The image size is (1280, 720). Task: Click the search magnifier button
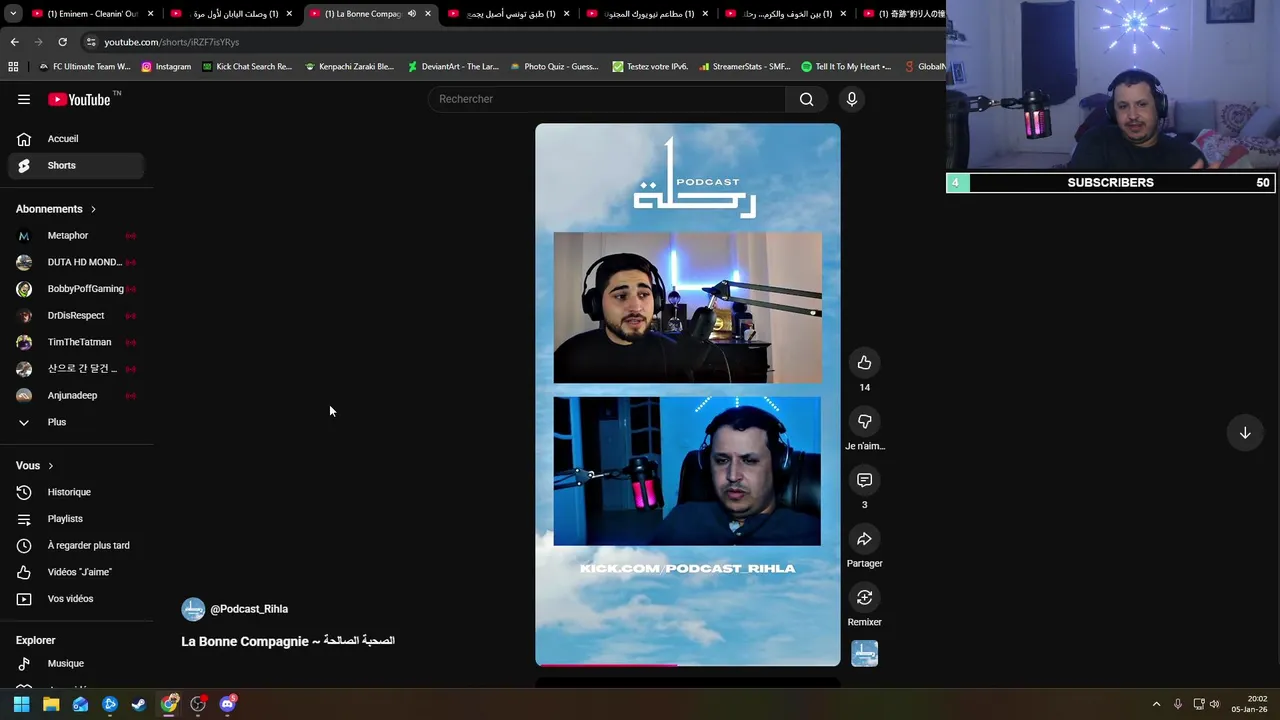coord(806,99)
